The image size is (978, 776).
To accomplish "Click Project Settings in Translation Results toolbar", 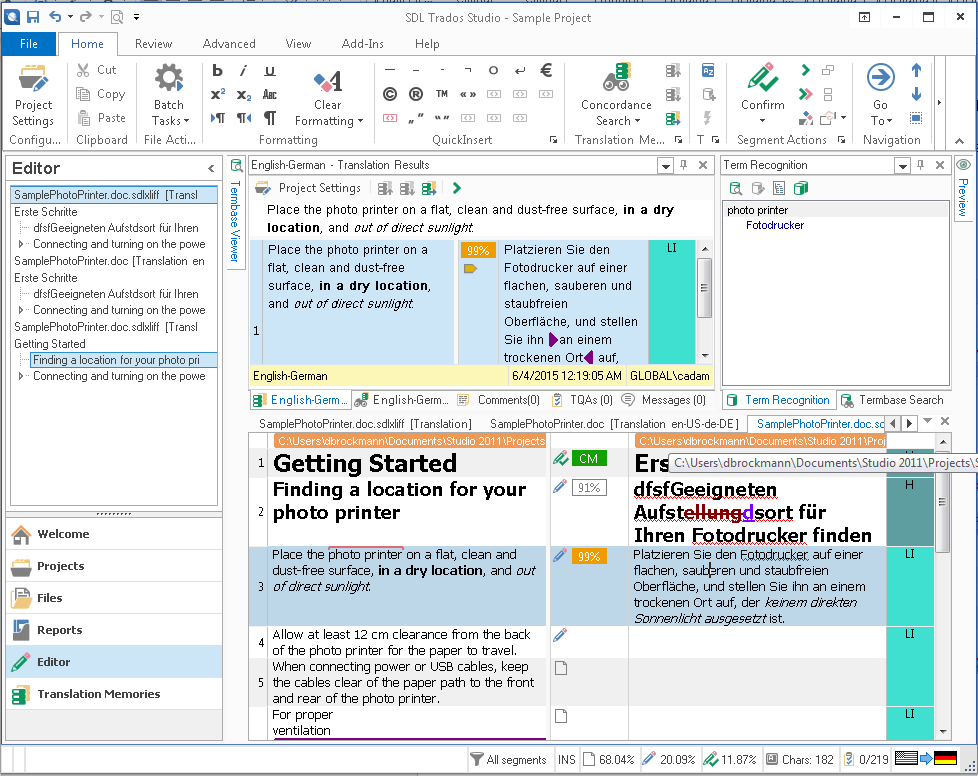I will pyautogui.click(x=308, y=188).
